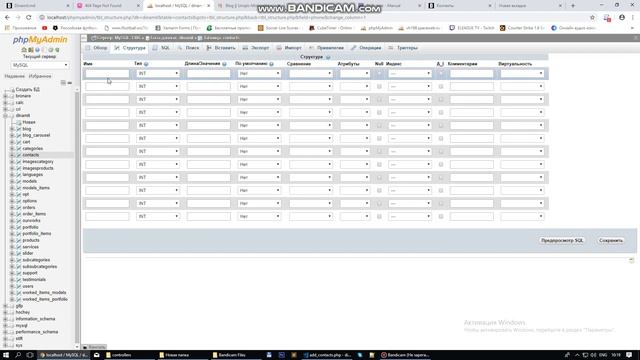Open Windows search from the taskbar
Image resolution: width=640 pixels, height=360 pixels.
18,355
